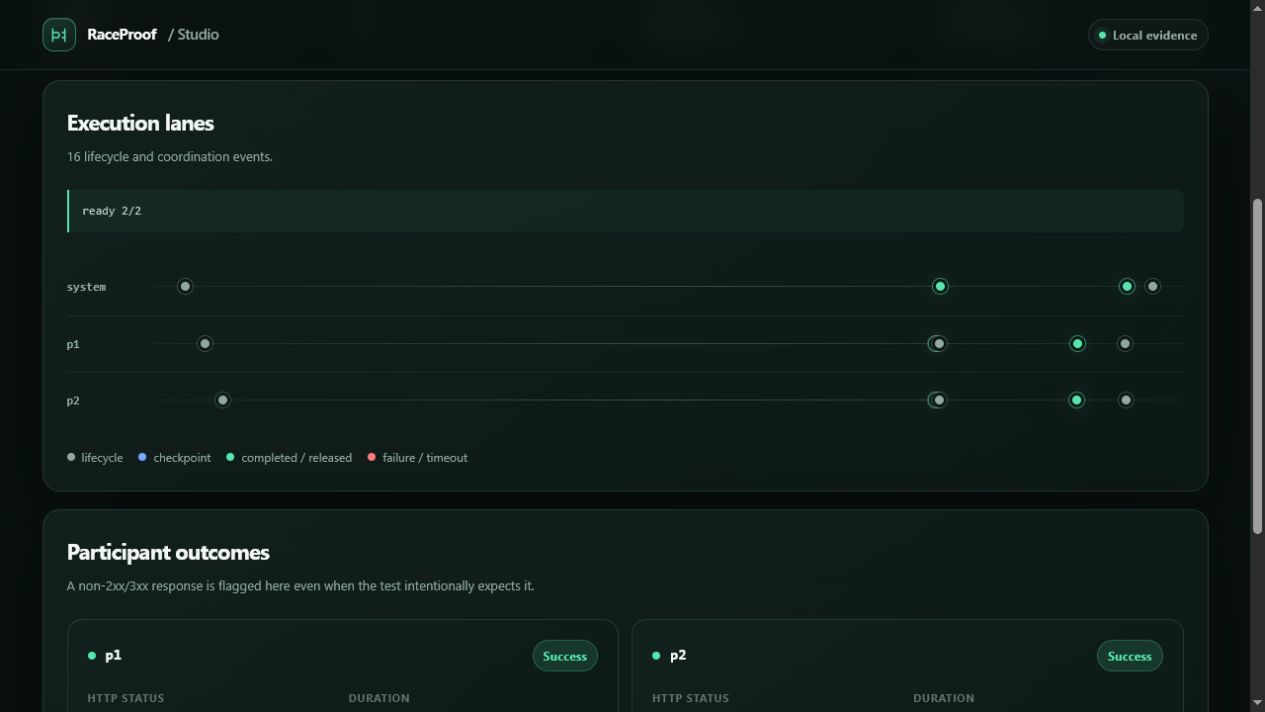Click the failure / timeout legend label
Image resolution: width=1265 pixels, height=712 pixels.
point(425,458)
